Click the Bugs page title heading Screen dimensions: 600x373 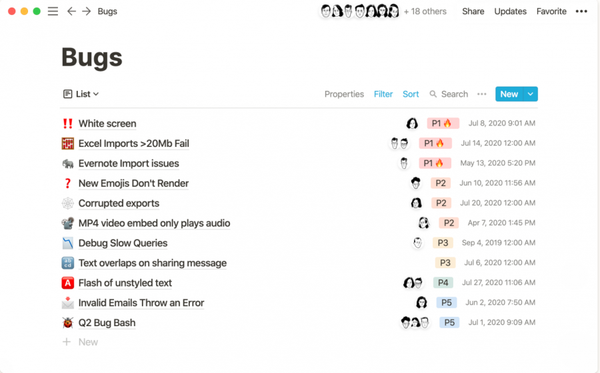click(92, 57)
